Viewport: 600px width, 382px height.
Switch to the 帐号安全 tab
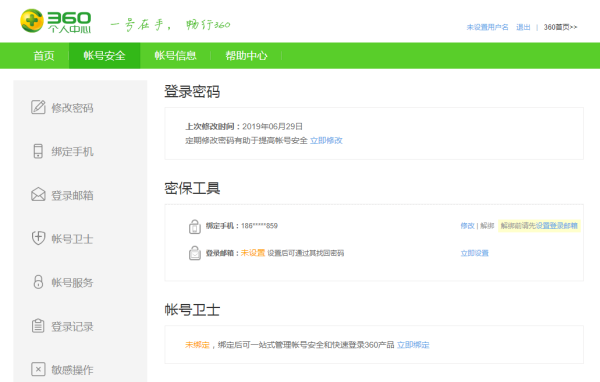point(104,56)
